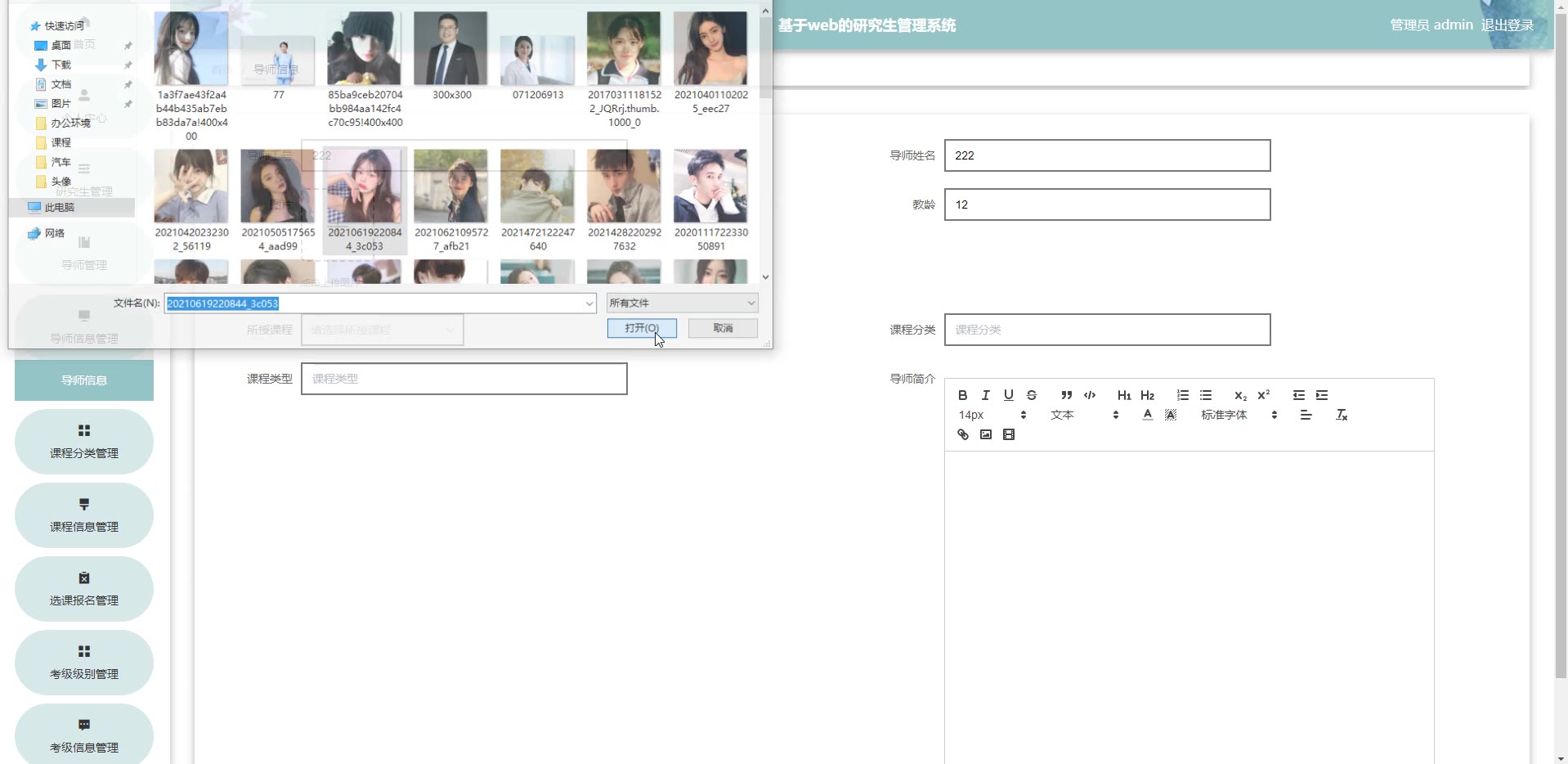This screenshot has width=1568, height=764.
Task: Open 课程信息管理 sidebar menu
Action: [84, 515]
